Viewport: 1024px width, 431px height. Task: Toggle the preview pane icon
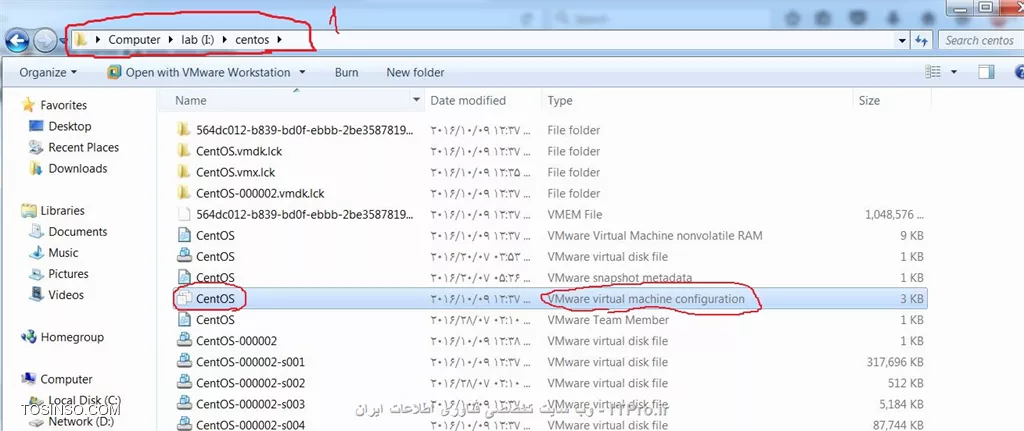(x=985, y=72)
